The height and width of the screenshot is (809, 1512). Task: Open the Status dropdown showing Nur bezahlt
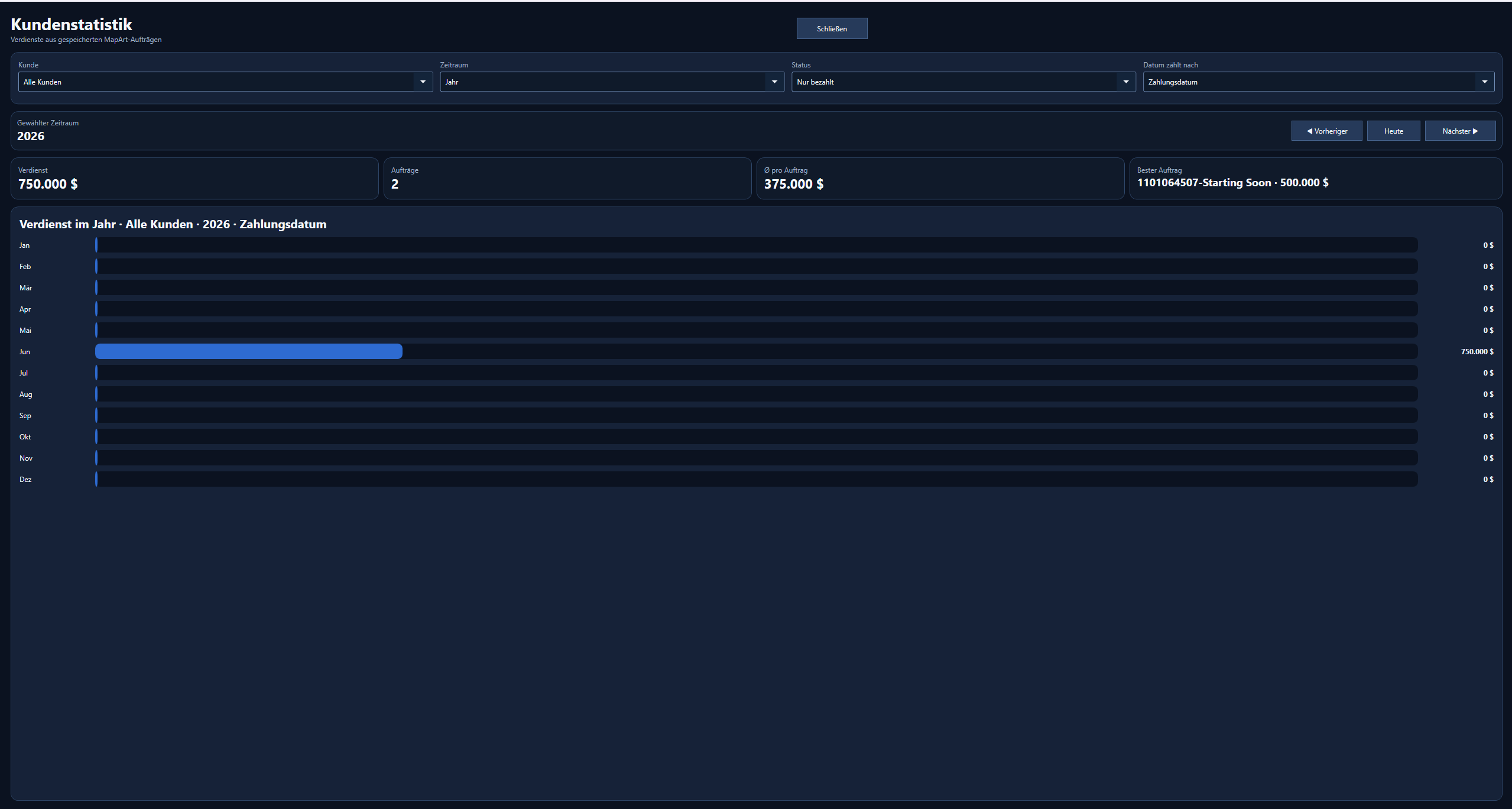(x=963, y=82)
